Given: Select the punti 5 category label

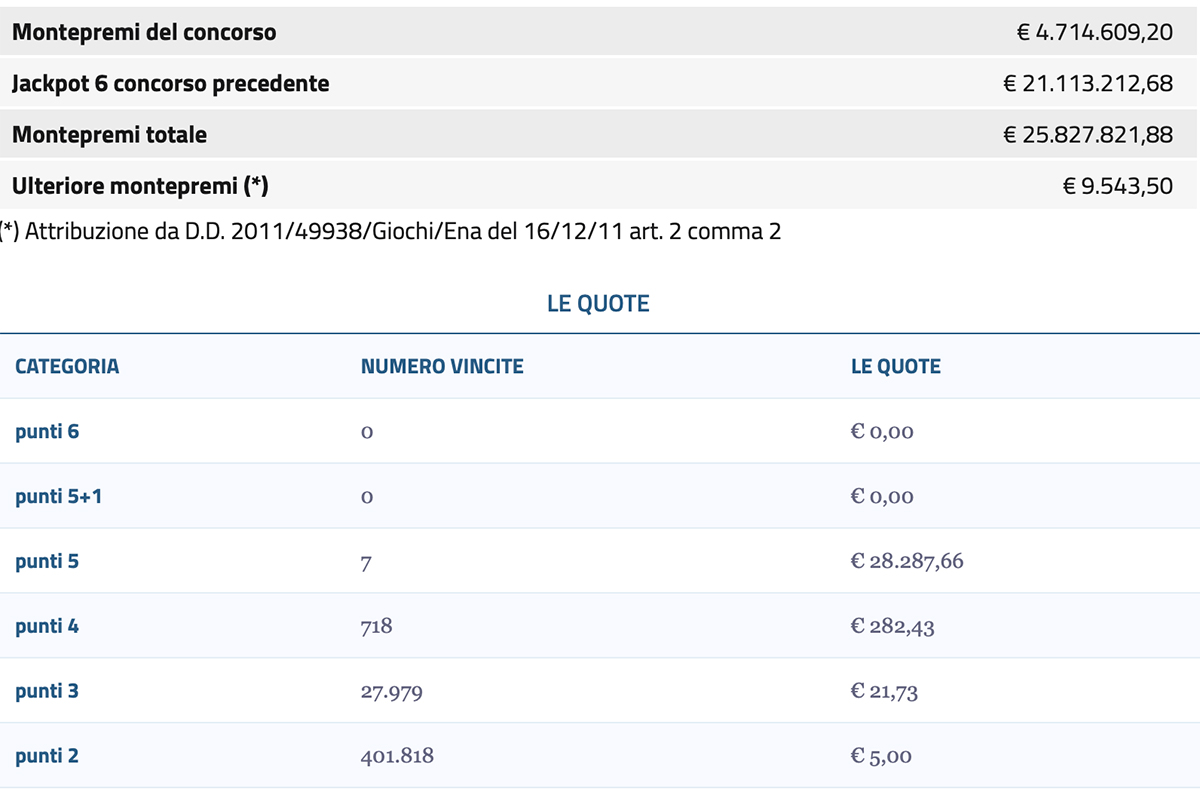Looking at the screenshot, I should 47,561.
